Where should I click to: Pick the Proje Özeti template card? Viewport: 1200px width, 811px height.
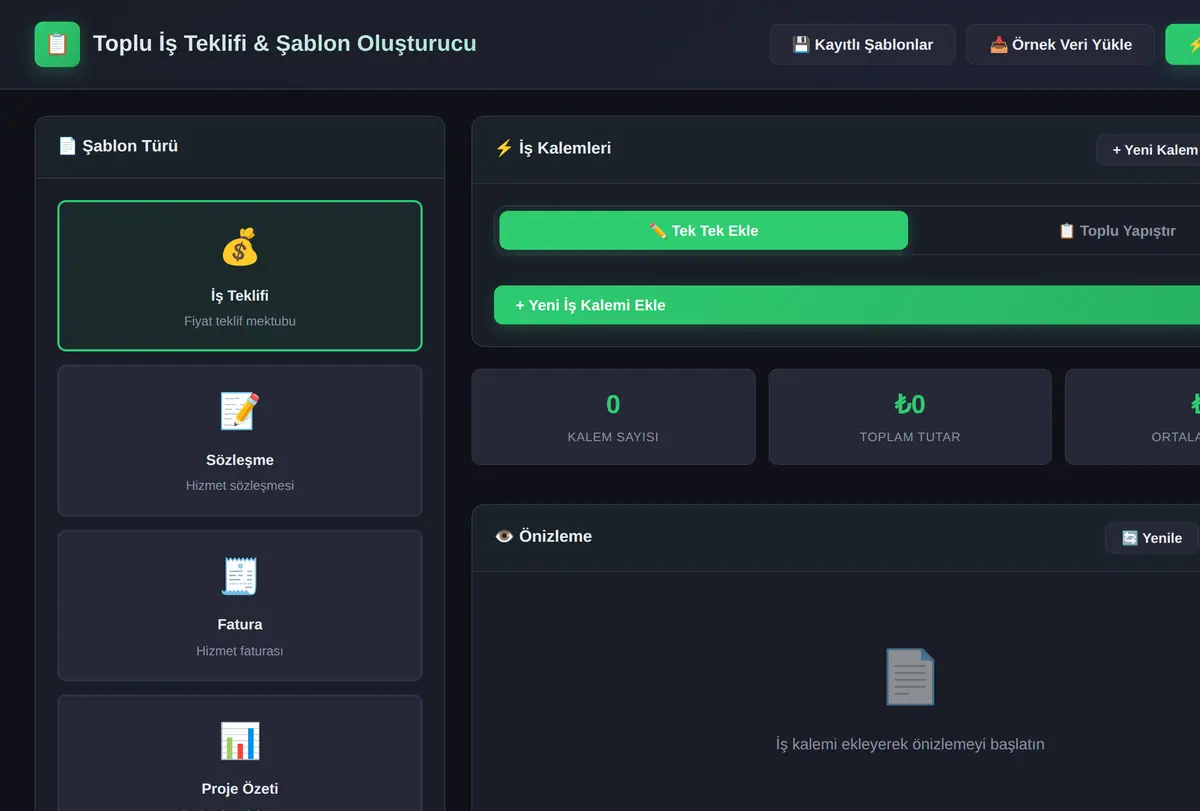(x=240, y=753)
